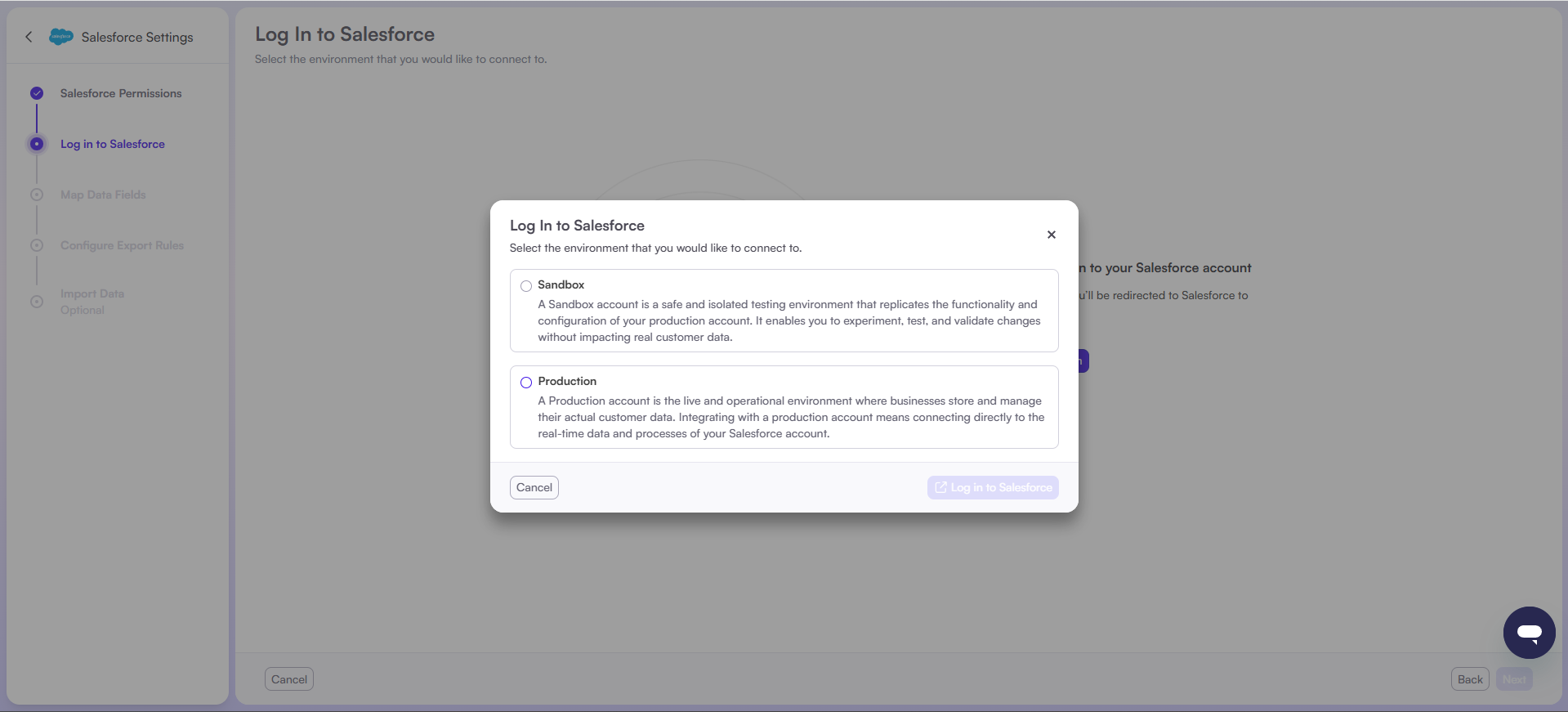Click the completed Salesforce Permissions step checkmark

pyautogui.click(x=37, y=93)
